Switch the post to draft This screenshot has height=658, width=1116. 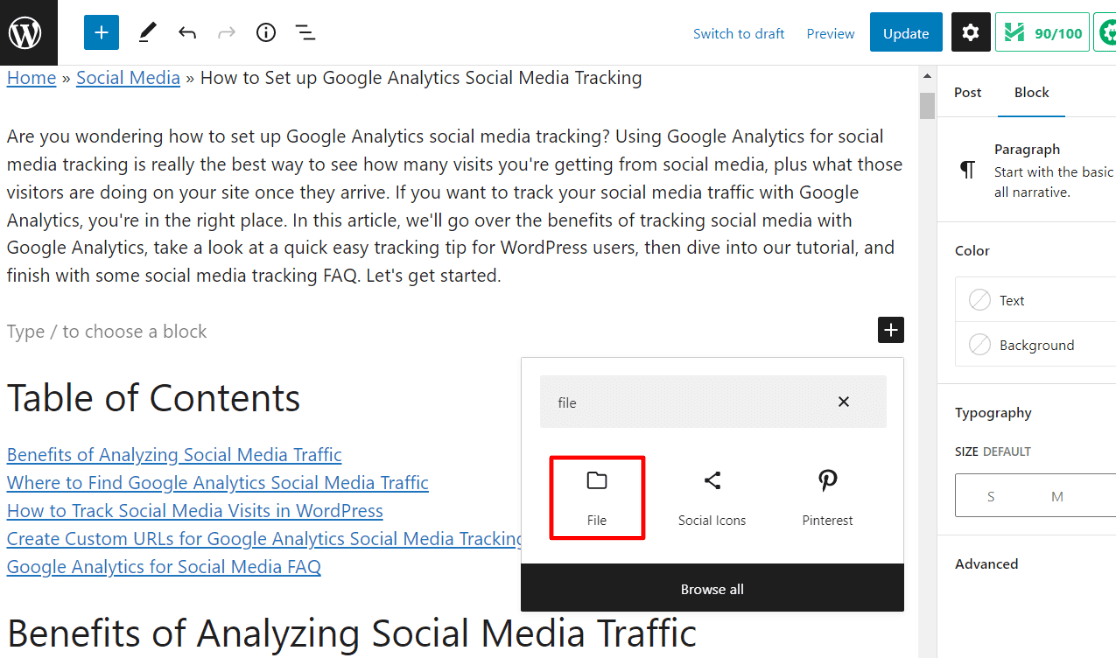739,33
